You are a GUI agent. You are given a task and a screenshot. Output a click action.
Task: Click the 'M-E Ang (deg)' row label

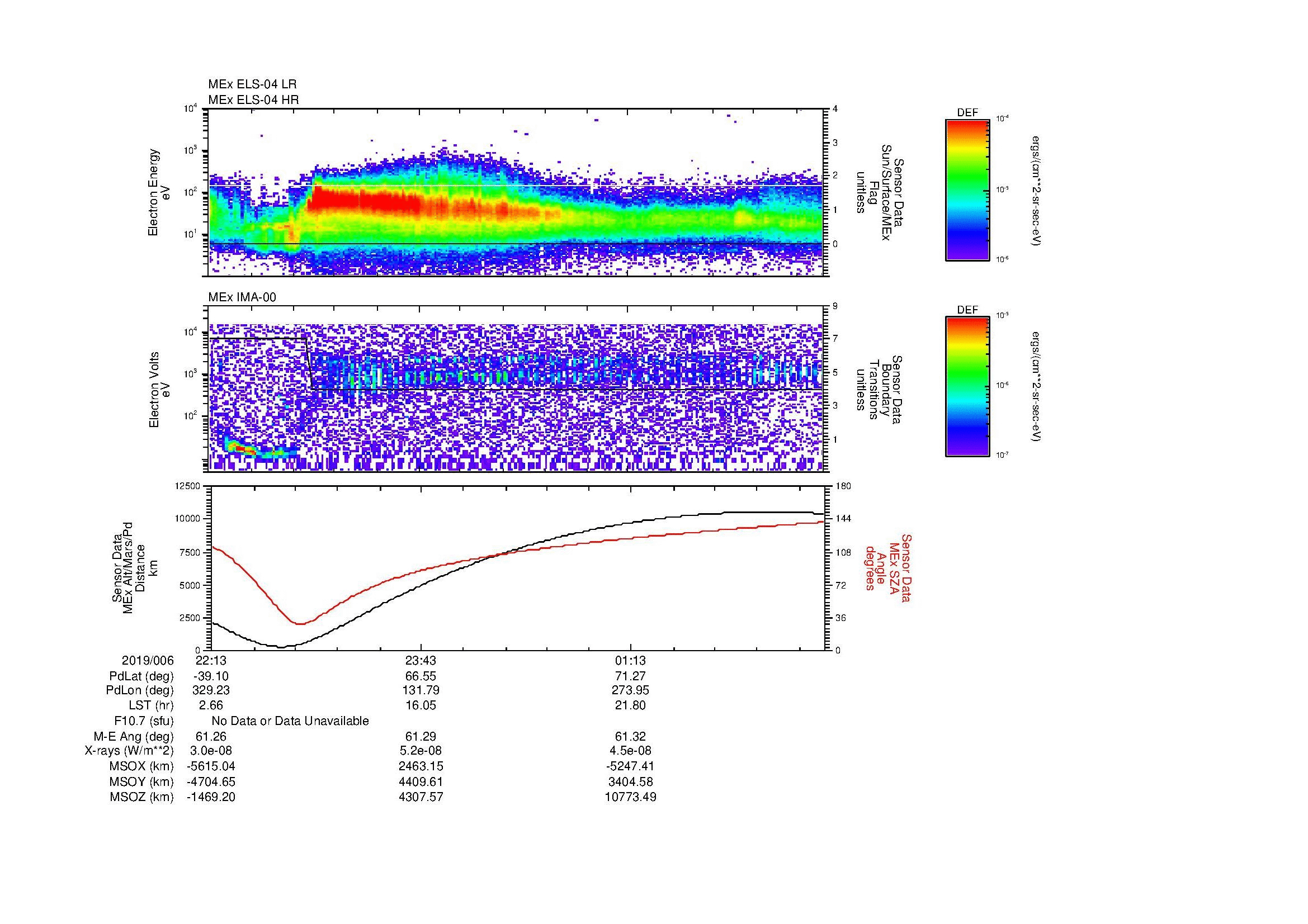[x=134, y=737]
